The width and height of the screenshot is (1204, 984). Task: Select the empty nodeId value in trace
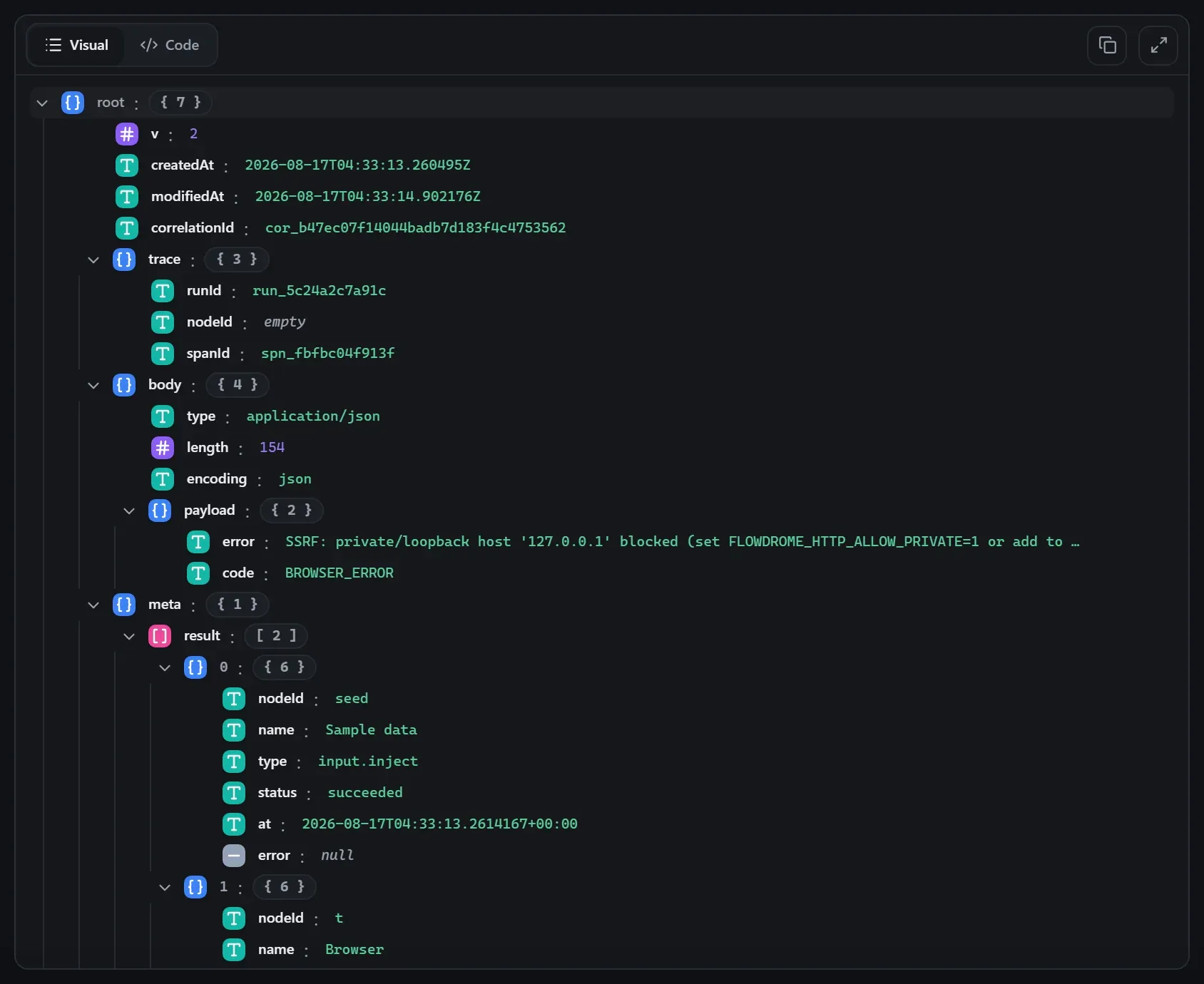[x=285, y=322]
